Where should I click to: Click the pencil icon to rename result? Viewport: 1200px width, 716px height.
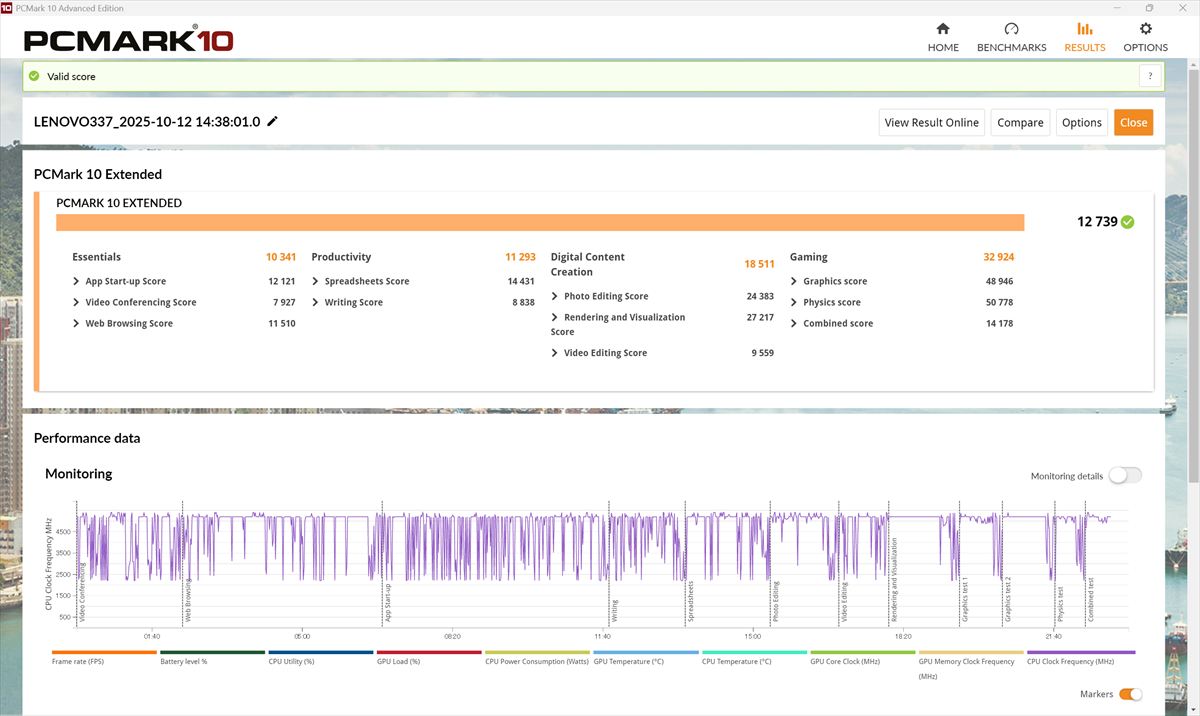point(273,122)
